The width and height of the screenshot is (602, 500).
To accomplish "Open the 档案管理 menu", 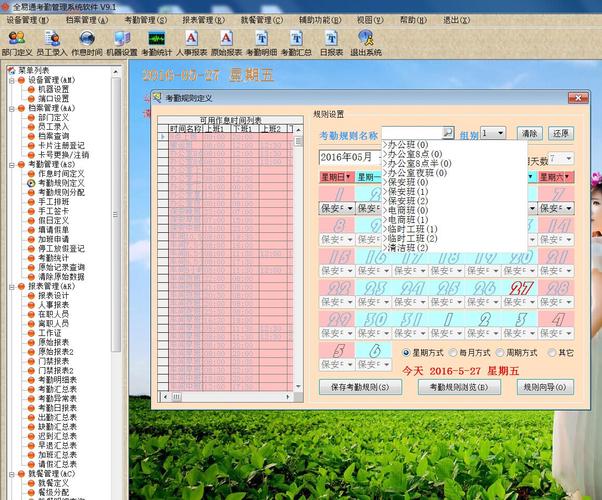I will click(x=87, y=20).
